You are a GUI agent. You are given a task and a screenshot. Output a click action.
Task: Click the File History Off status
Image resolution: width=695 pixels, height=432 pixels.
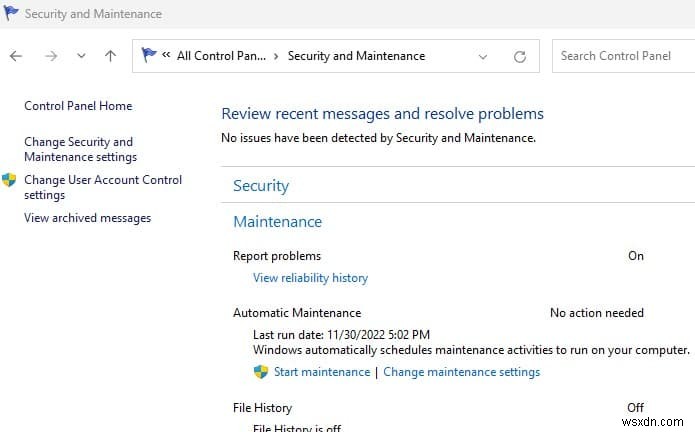(635, 408)
